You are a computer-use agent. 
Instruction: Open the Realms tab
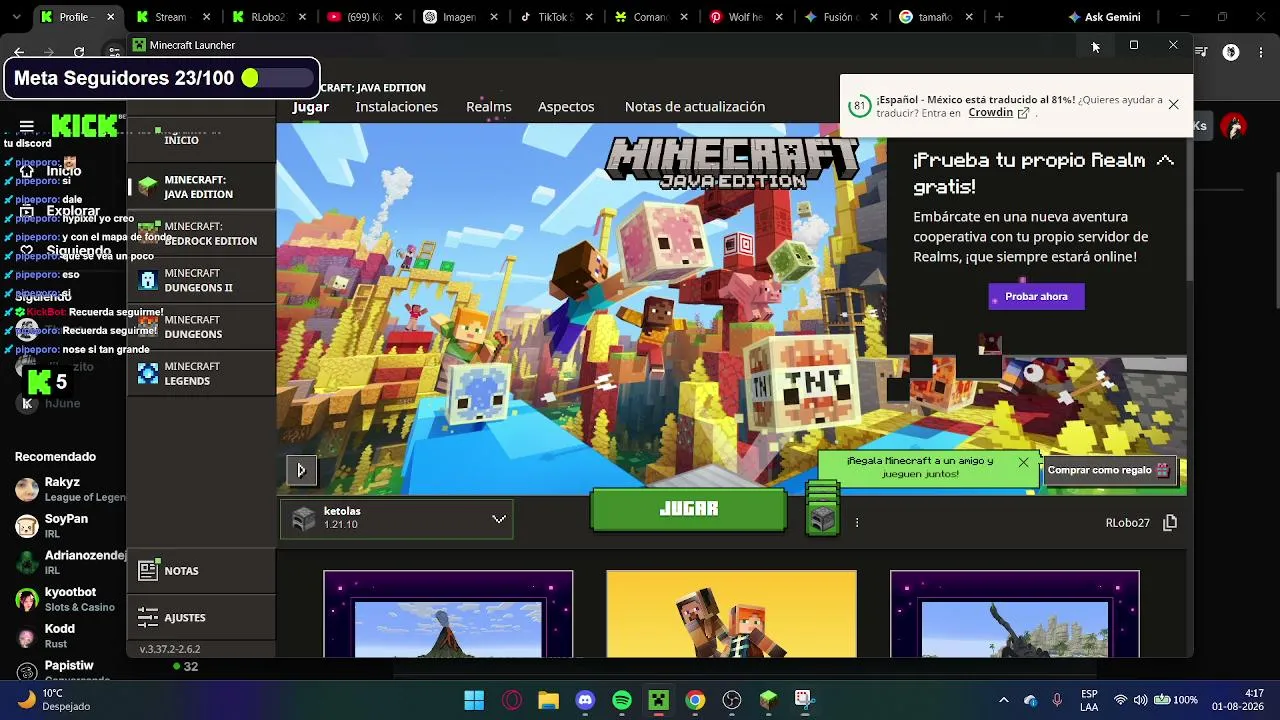point(489,107)
